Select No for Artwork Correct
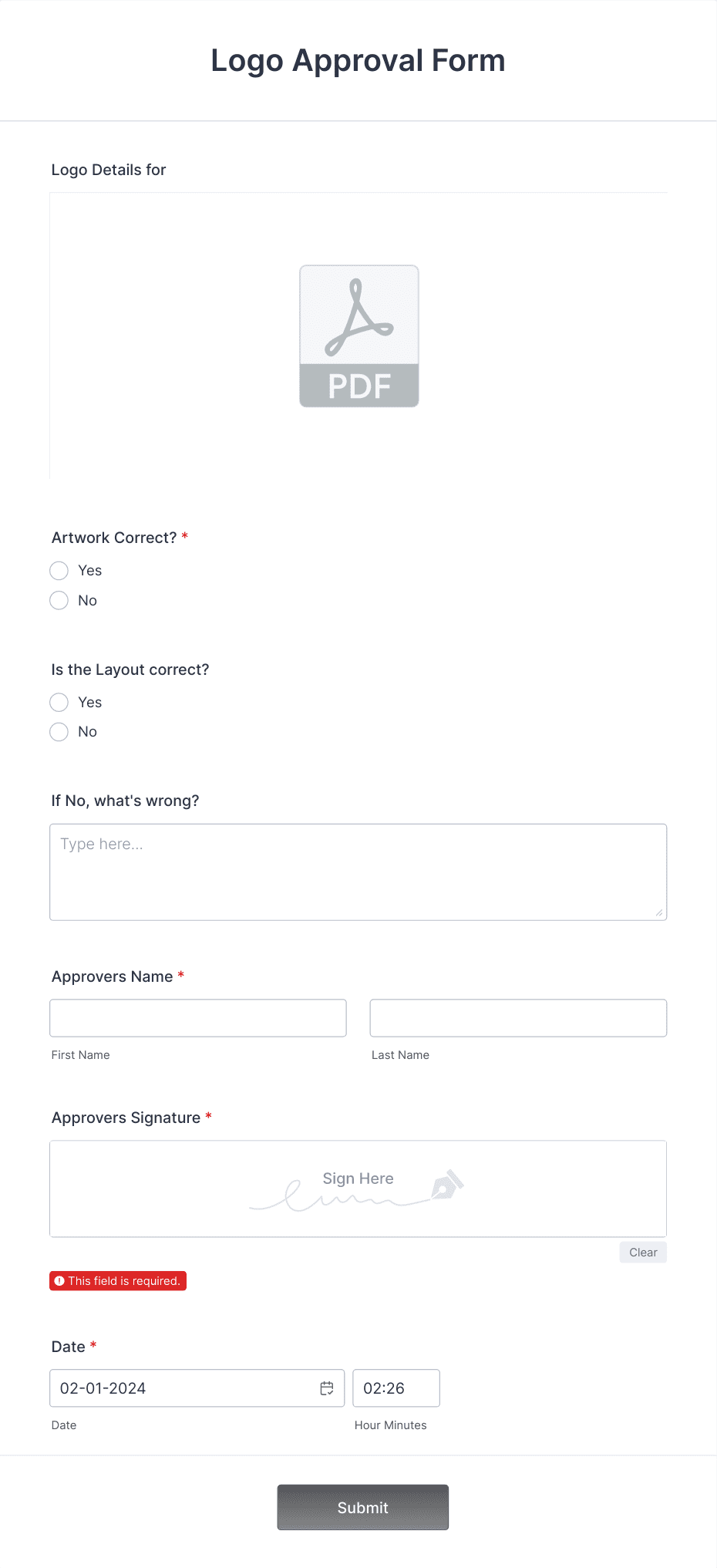Viewport: 717px width, 1568px height. 59,600
